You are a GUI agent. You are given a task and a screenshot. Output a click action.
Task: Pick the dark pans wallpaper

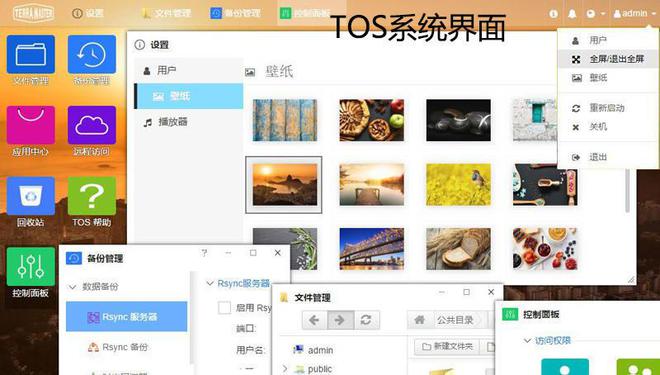[x=458, y=120]
